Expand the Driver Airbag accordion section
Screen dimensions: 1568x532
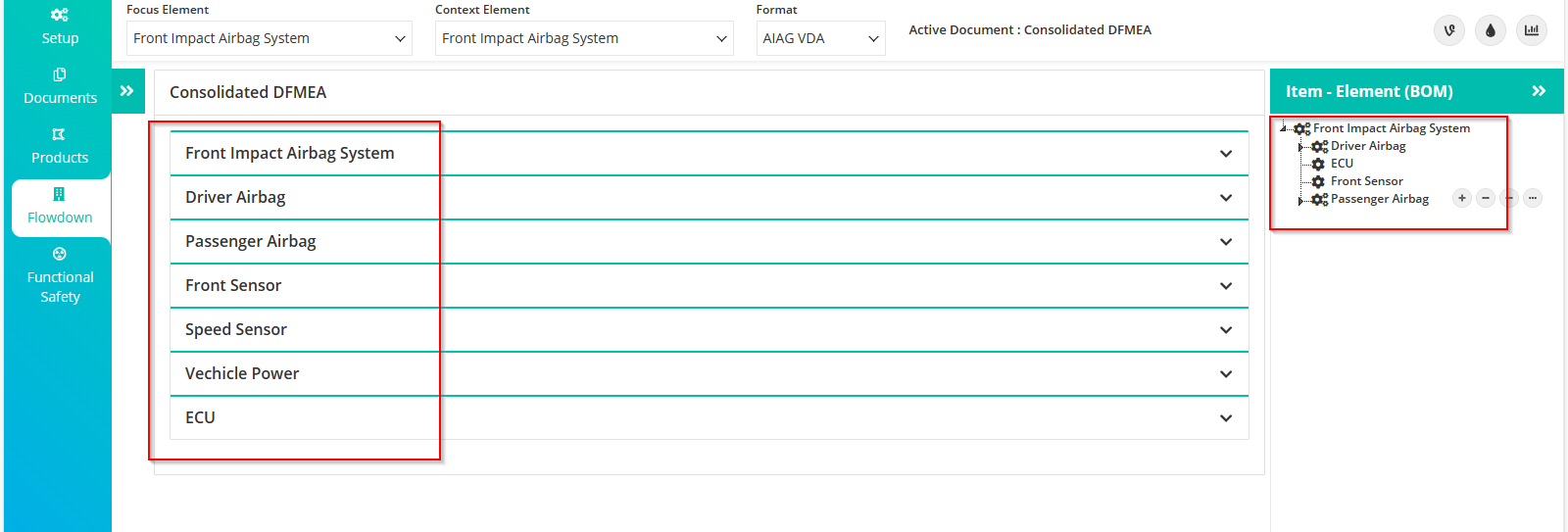[x=710, y=197]
